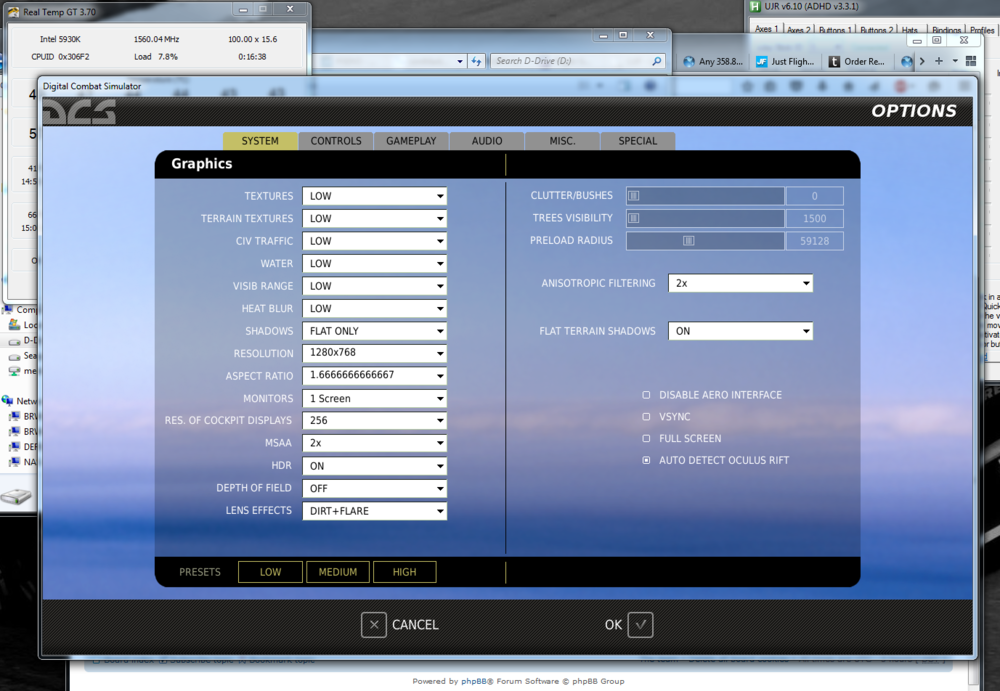
Task: Open the browser tab list dropdown arrow
Action: (955, 61)
